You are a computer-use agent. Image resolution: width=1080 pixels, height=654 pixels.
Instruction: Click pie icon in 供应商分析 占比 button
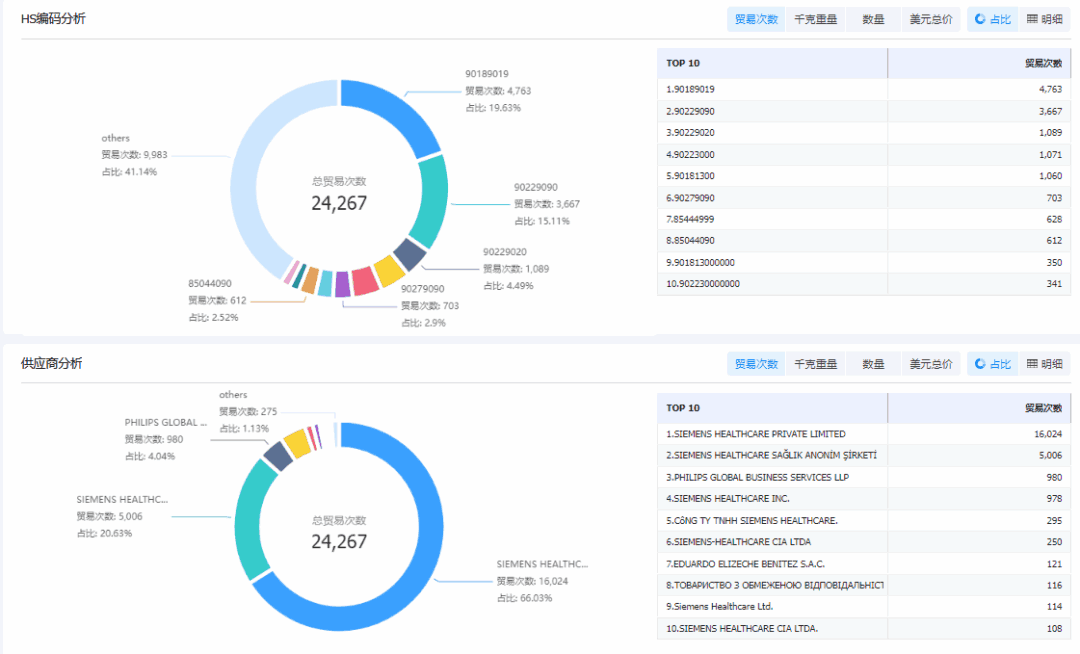point(979,364)
